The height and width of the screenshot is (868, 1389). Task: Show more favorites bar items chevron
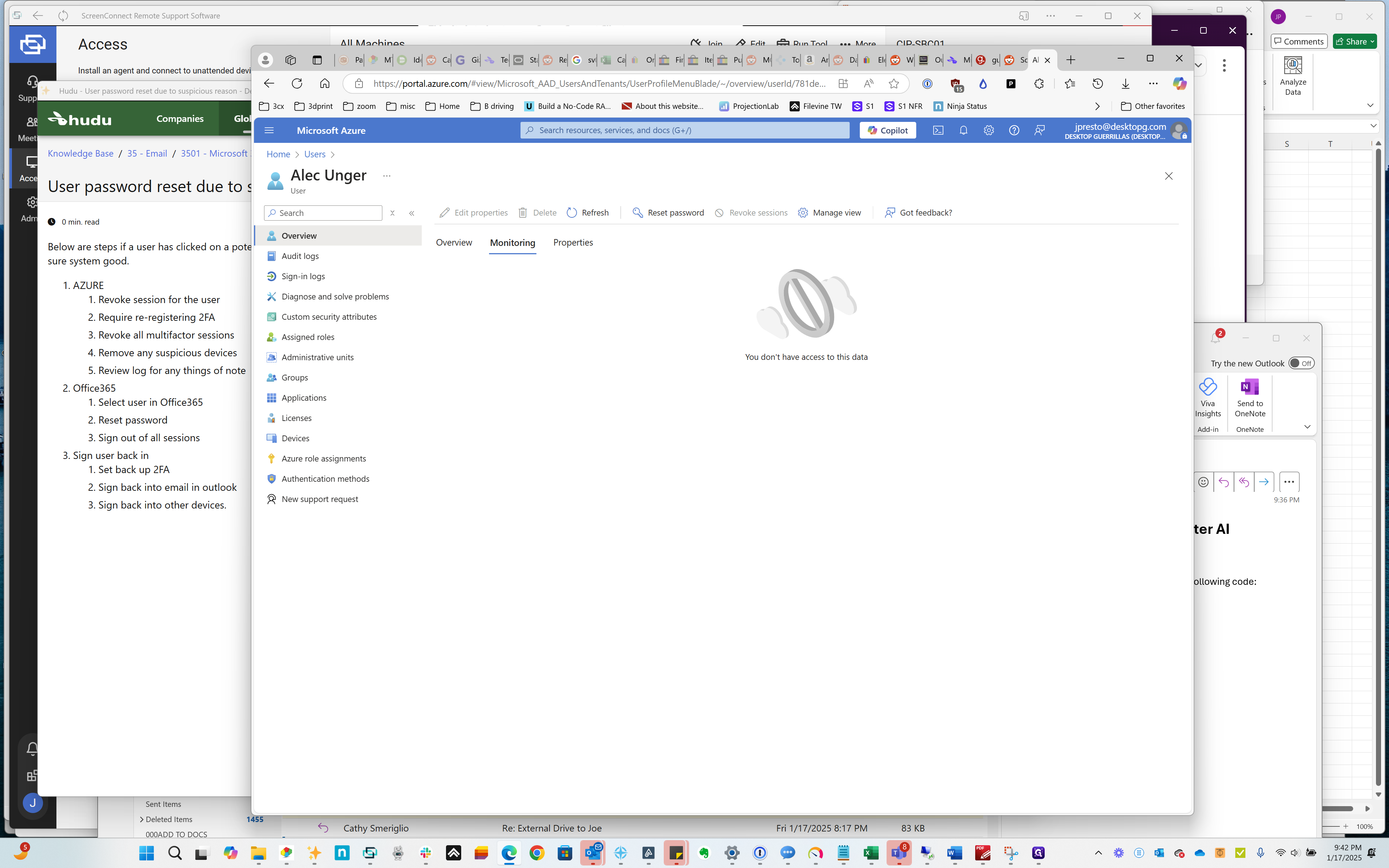coord(1097,106)
